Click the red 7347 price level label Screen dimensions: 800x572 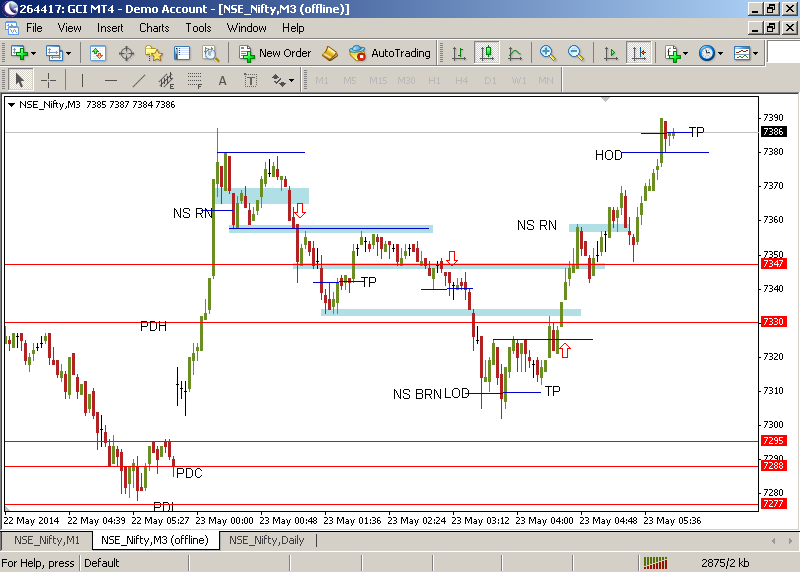click(x=773, y=264)
